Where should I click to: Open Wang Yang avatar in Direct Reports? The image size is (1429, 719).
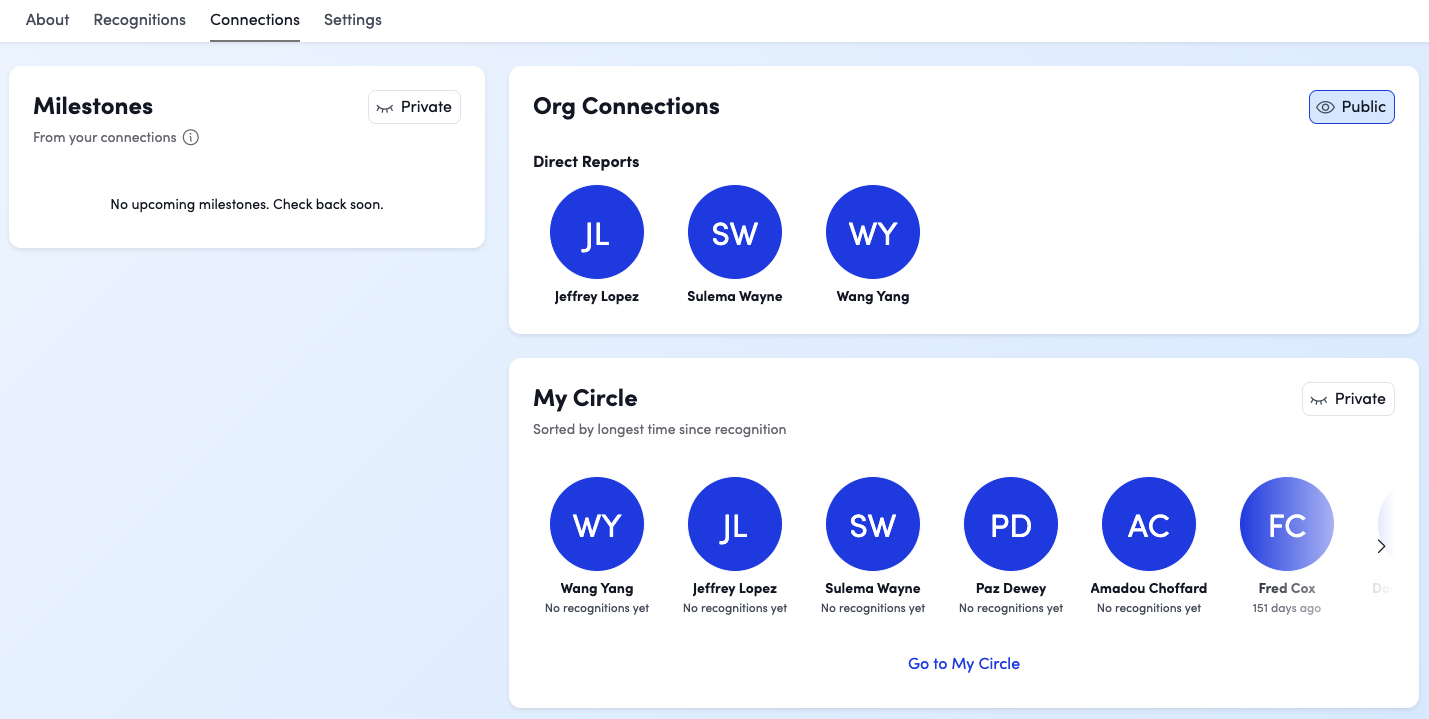(872, 232)
